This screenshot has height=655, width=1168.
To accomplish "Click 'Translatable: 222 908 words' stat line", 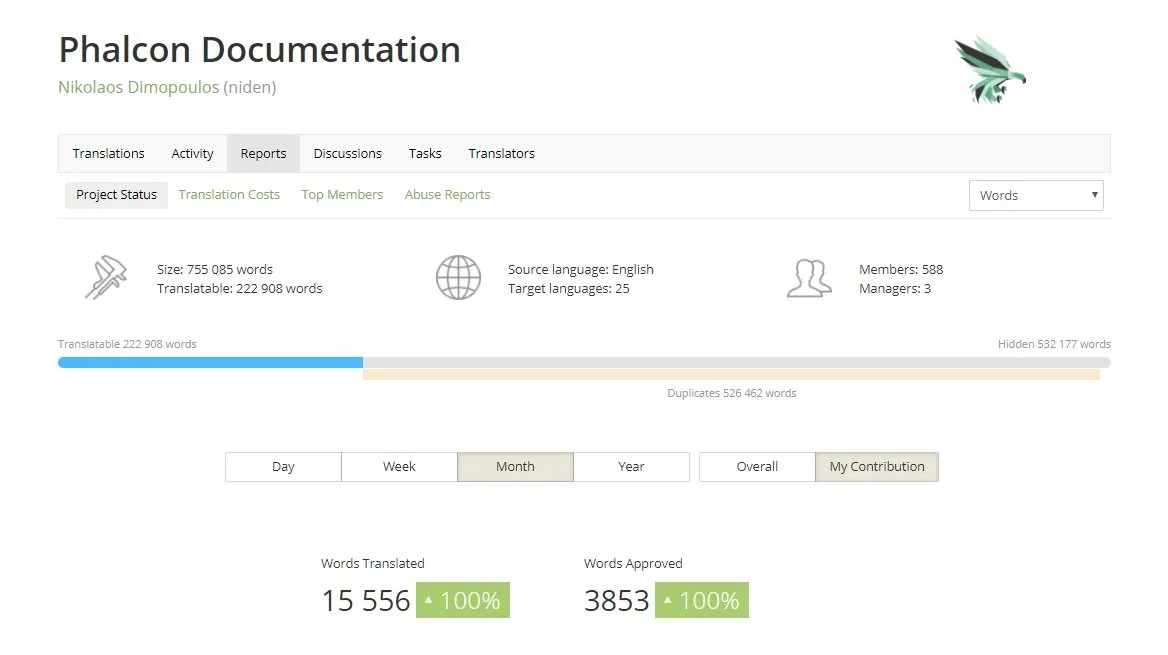I will point(239,288).
